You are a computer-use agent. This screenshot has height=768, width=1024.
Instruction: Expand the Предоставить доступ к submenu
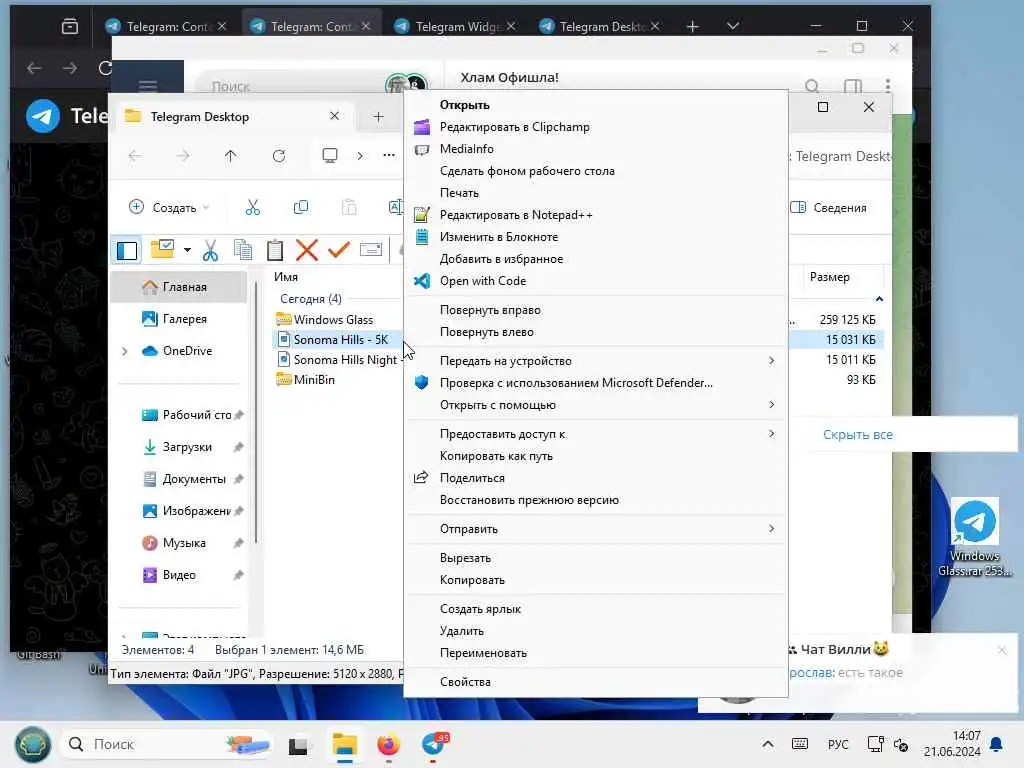pyautogui.click(x=596, y=434)
